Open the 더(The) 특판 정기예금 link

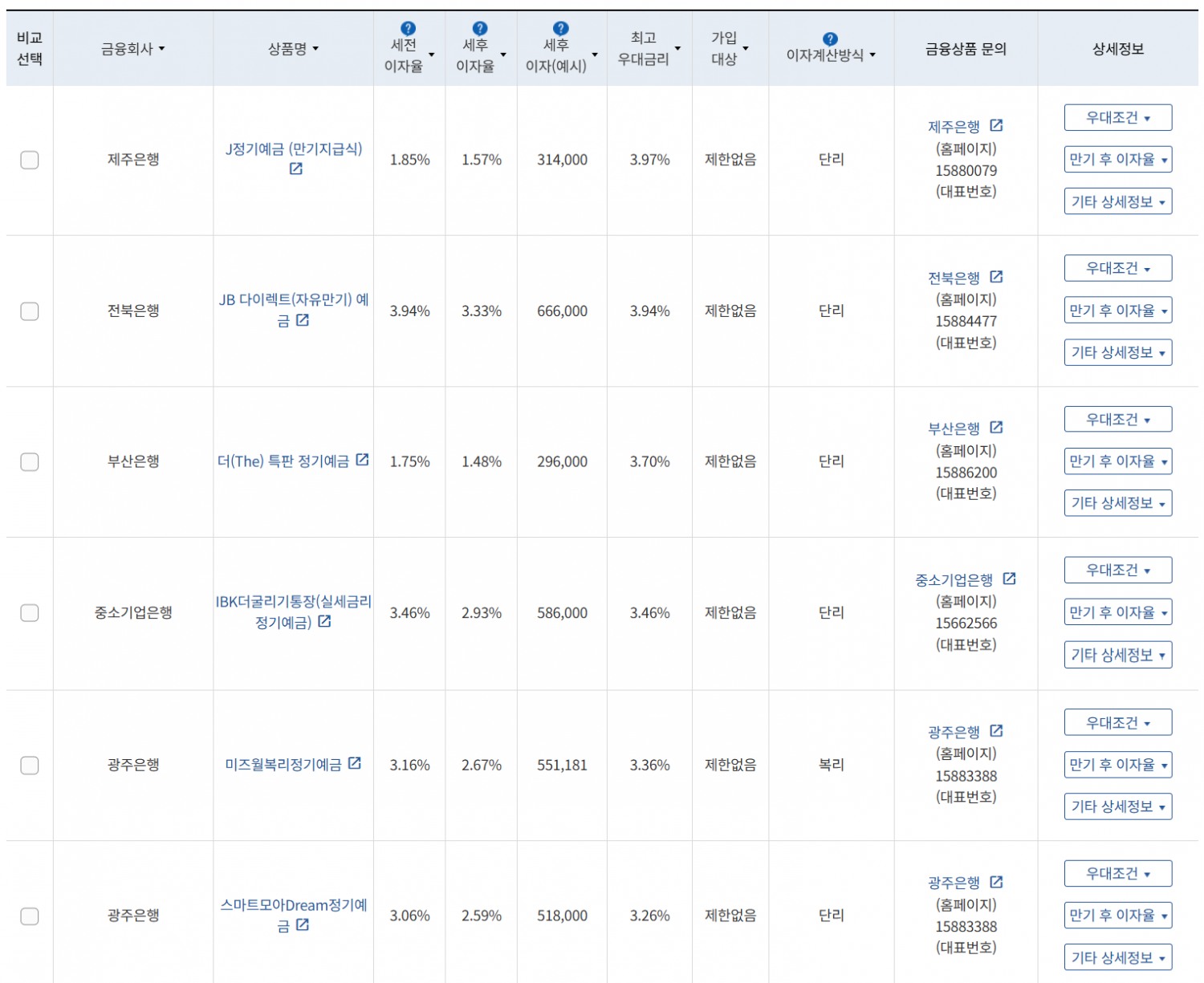(x=283, y=461)
